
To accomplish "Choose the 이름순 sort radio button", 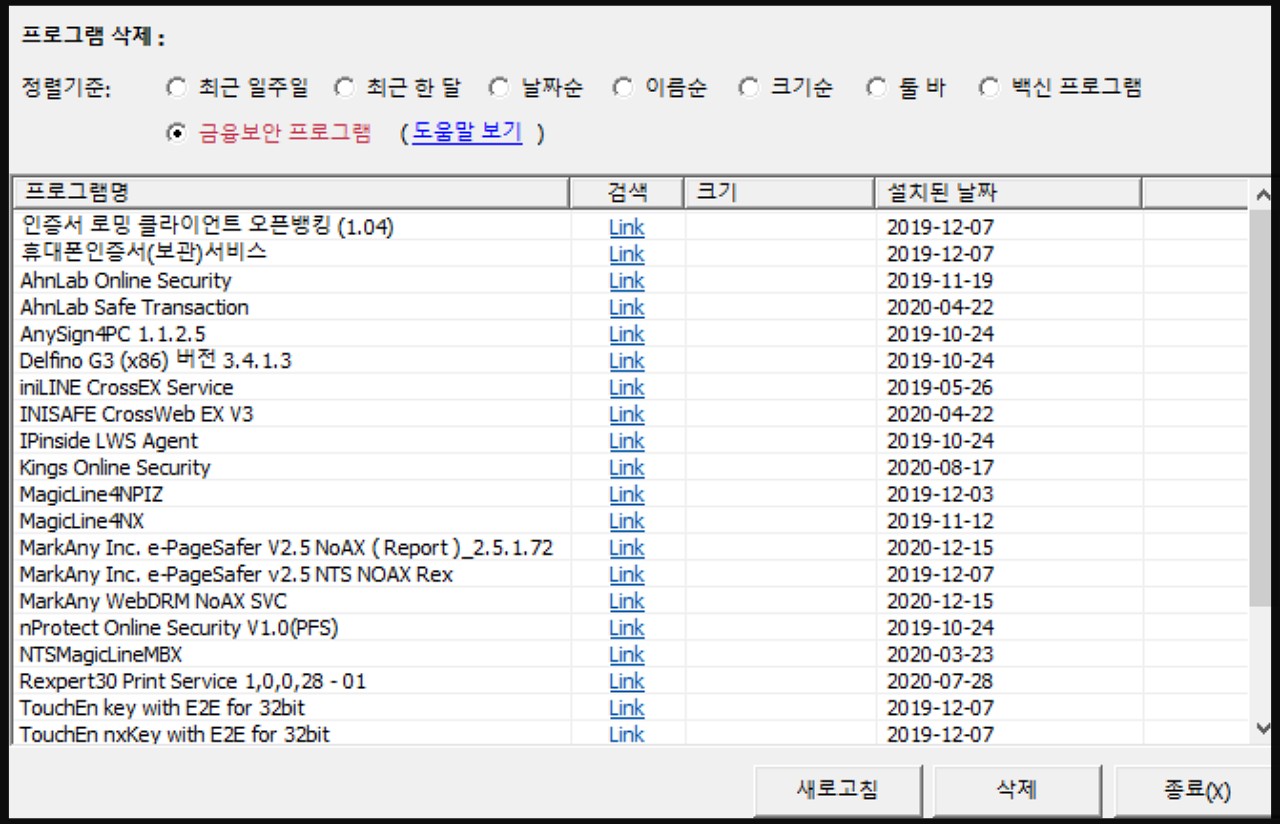I will [623, 88].
